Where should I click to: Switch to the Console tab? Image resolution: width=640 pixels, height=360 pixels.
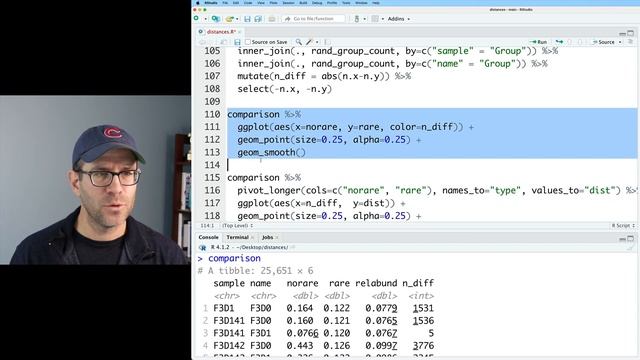tap(209, 237)
